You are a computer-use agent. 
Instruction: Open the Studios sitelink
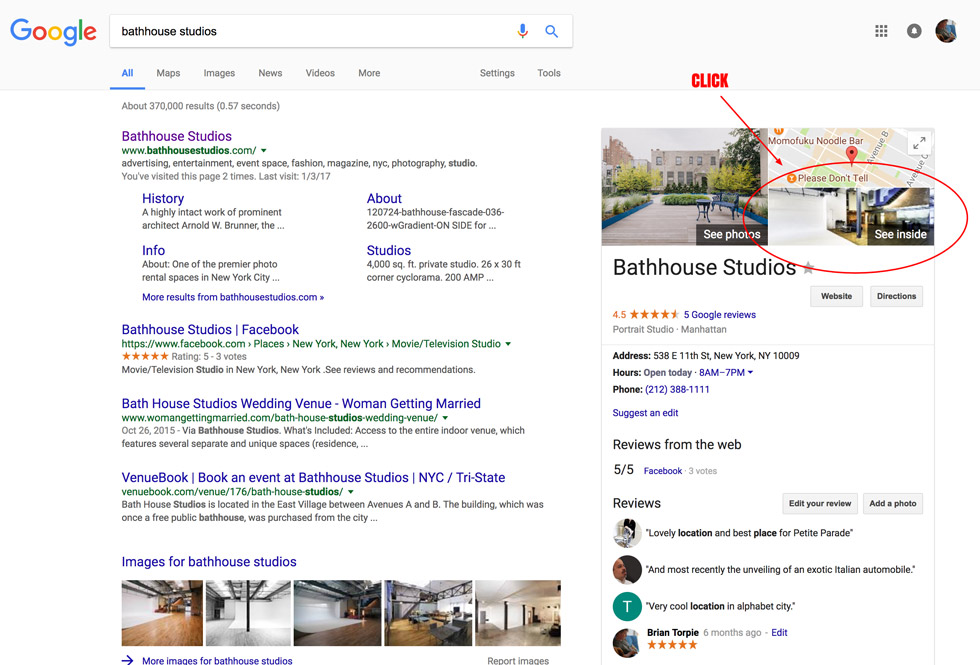pyautogui.click(x=389, y=251)
